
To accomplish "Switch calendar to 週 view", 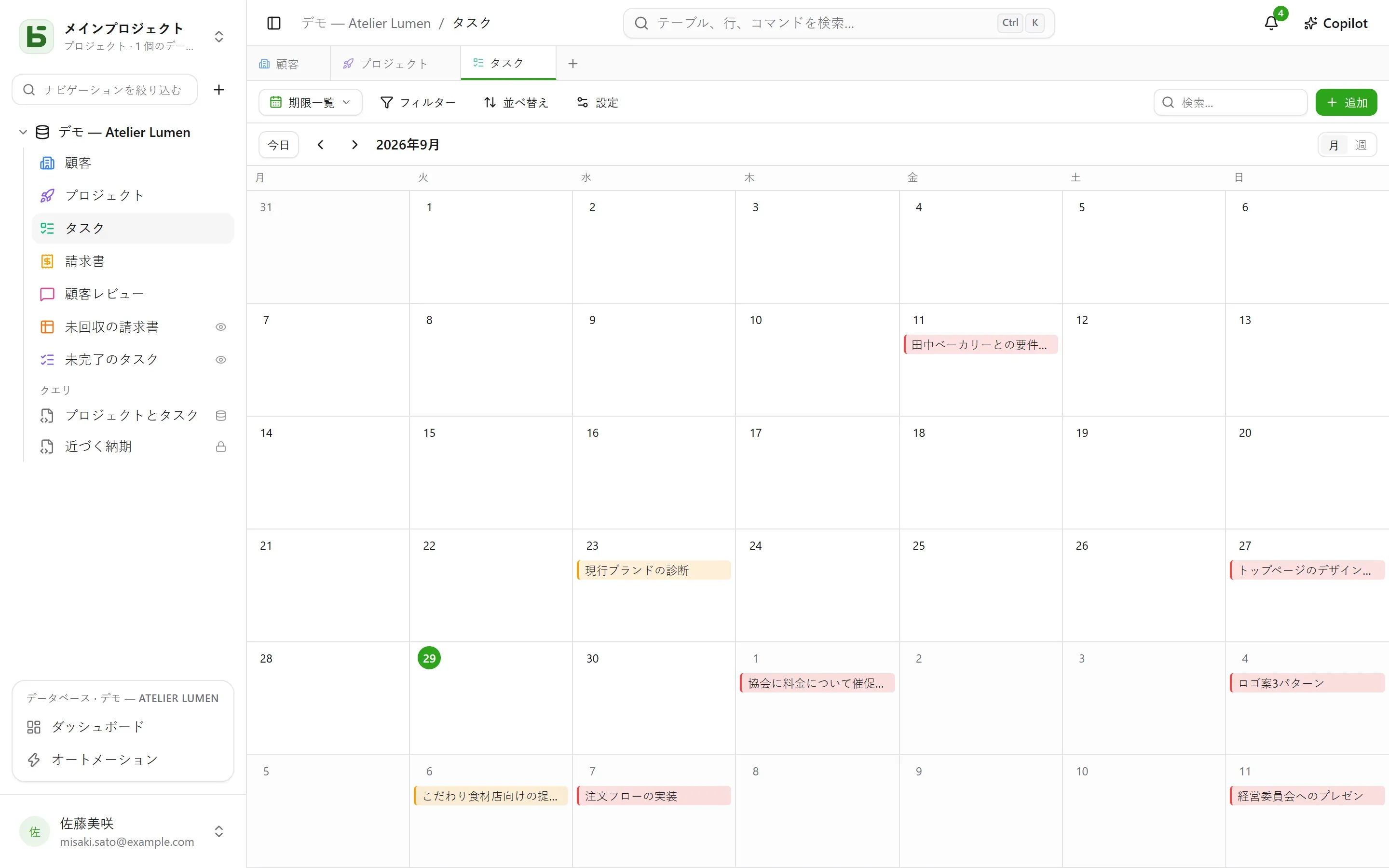I will [x=1361, y=145].
